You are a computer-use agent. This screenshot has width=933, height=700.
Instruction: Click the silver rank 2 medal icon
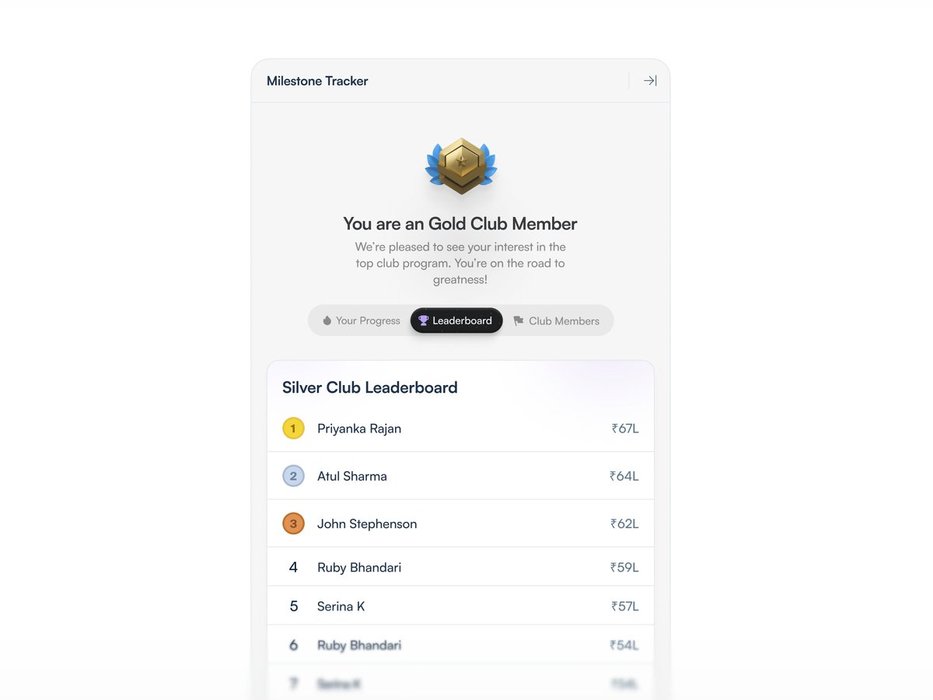pyautogui.click(x=293, y=476)
